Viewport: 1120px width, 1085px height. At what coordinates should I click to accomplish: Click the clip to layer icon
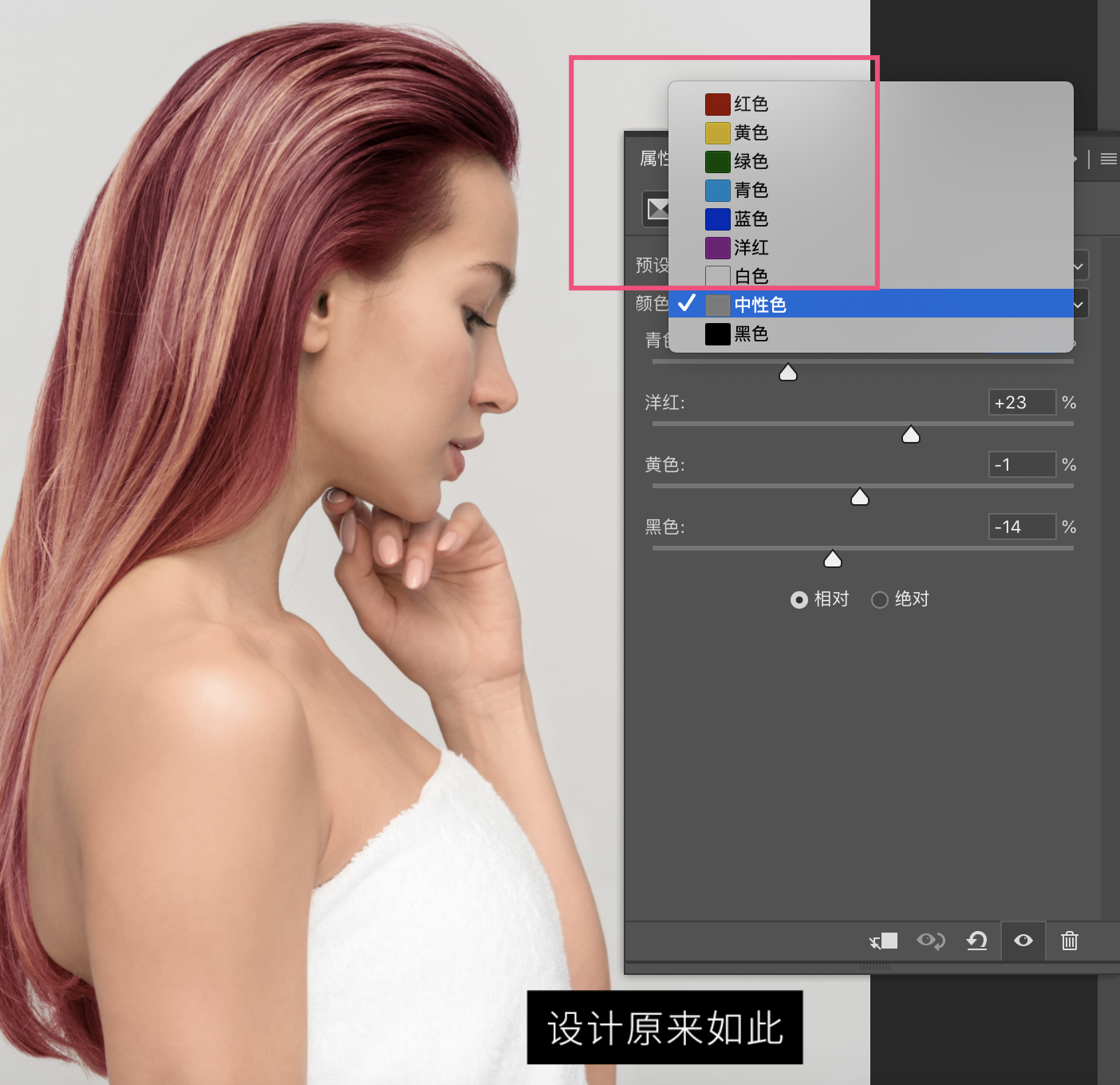click(883, 941)
